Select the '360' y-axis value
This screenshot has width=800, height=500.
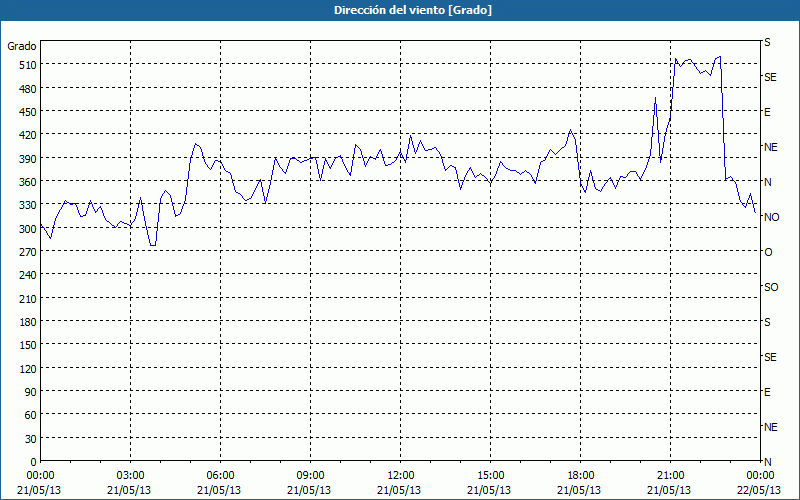point(28,182)
